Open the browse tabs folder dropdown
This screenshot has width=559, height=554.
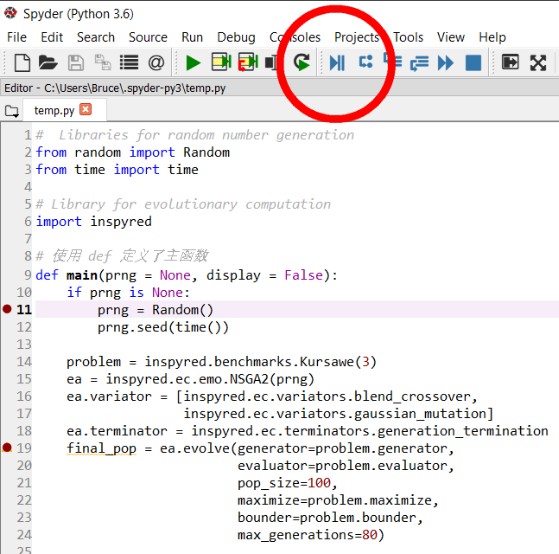[12, 111]
